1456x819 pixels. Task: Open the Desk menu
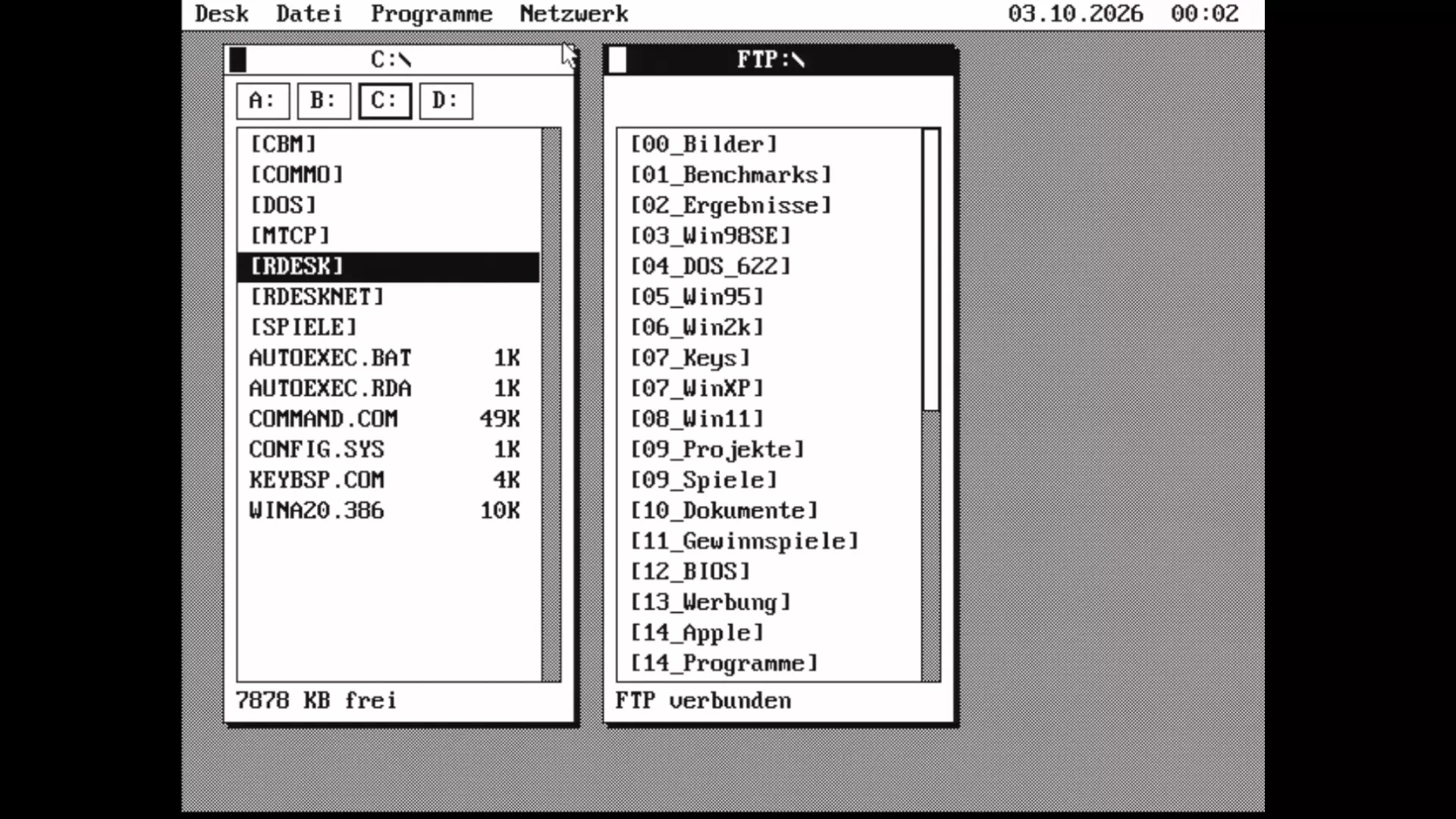(x=221, y=14)
